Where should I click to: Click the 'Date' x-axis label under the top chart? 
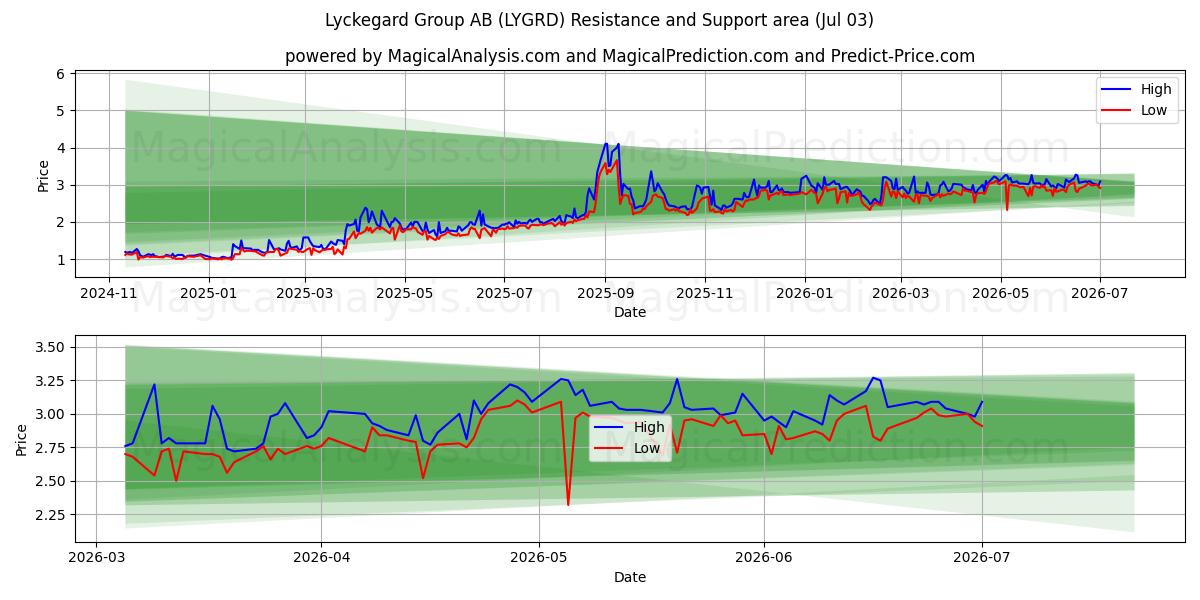point(630,312)
